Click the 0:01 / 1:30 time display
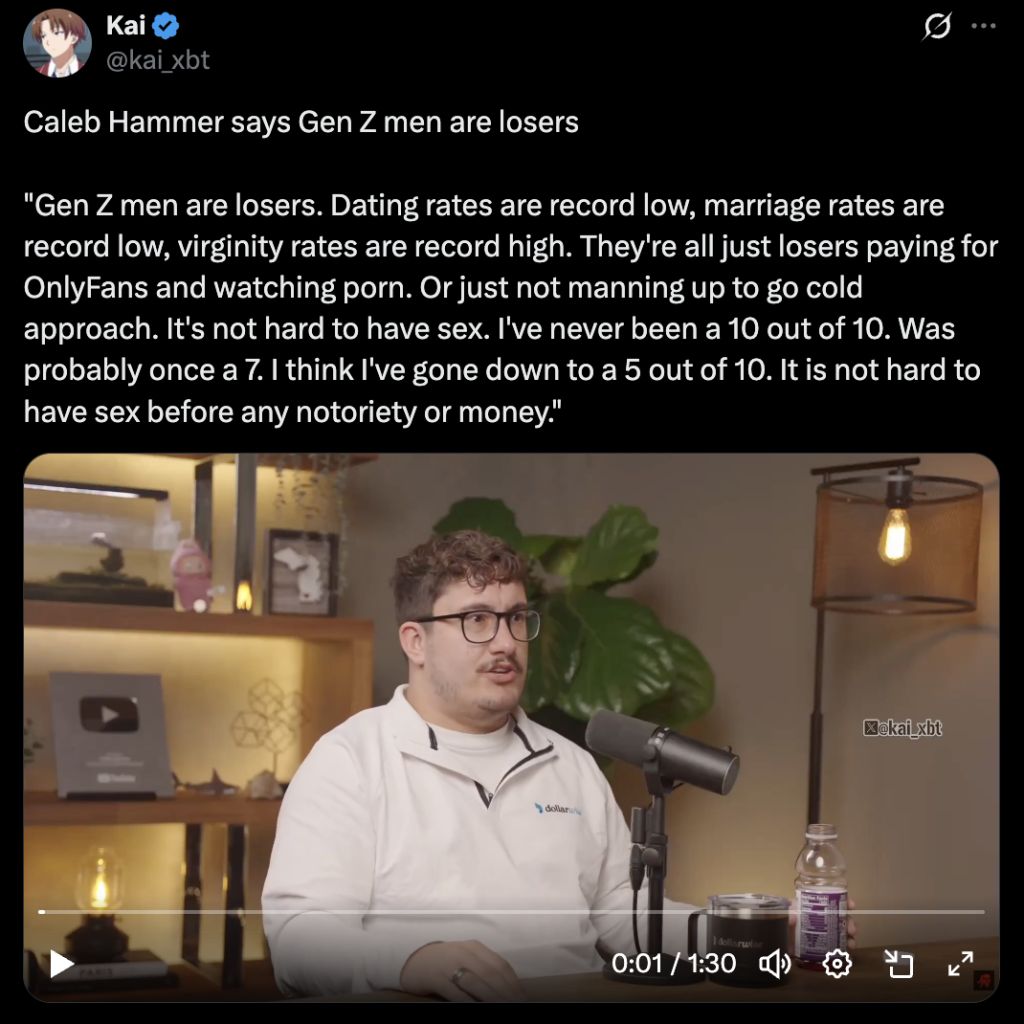 coord(673,963)
